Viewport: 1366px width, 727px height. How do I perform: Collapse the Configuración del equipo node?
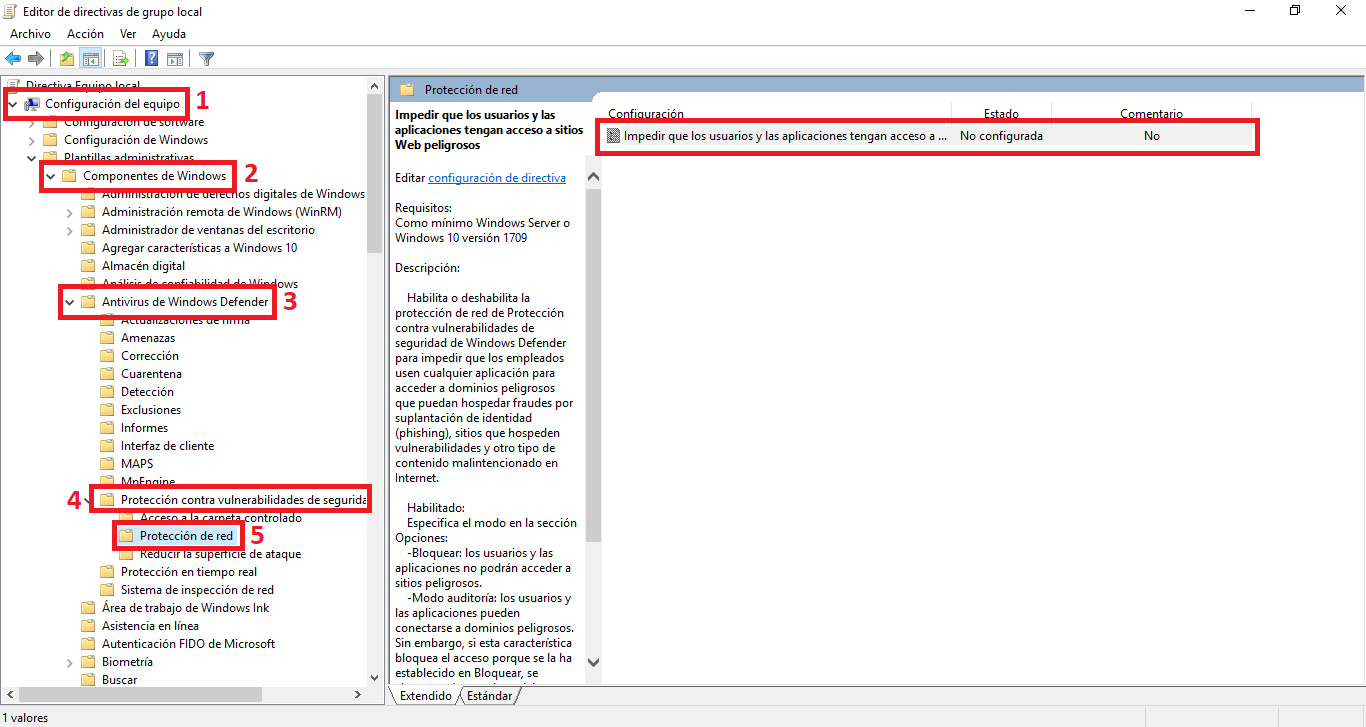click(x=12, y=104)
